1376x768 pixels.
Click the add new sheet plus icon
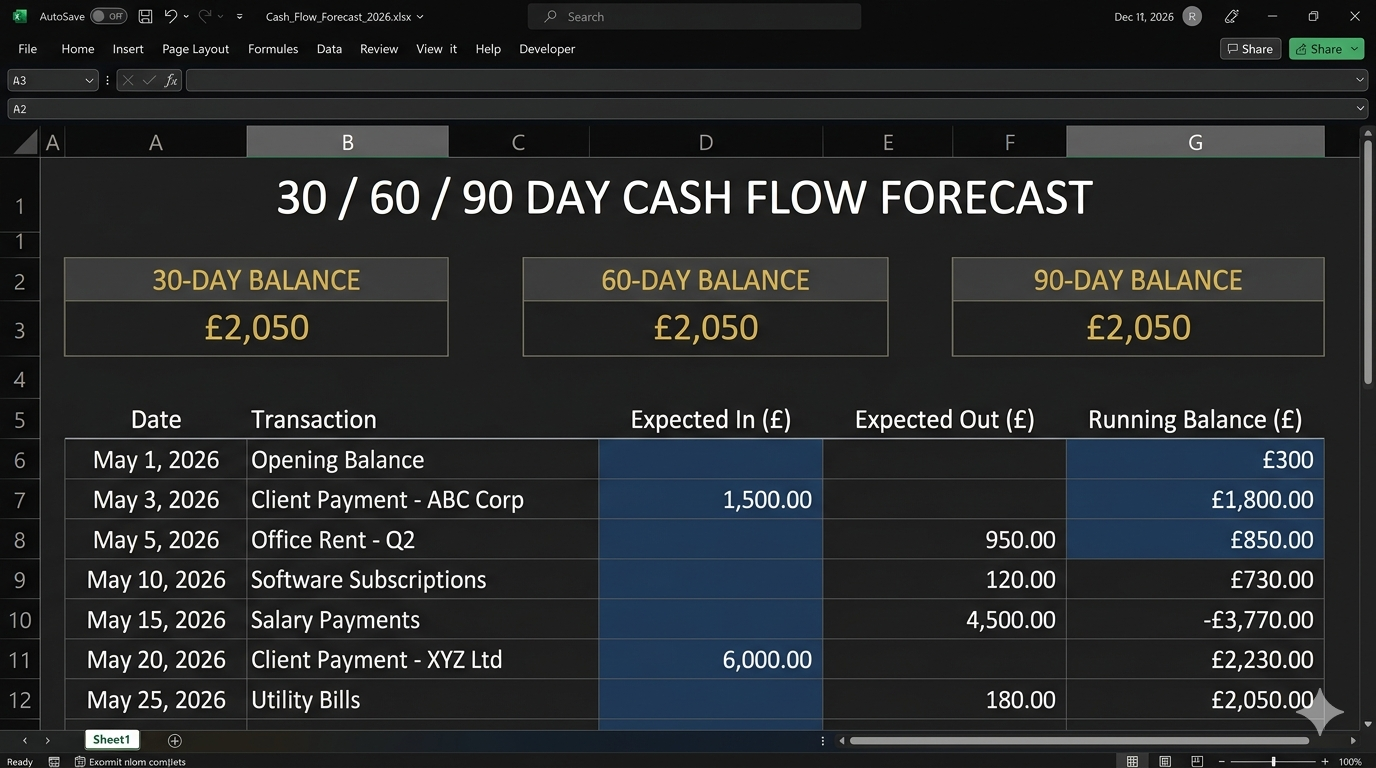tap(175, 740)
